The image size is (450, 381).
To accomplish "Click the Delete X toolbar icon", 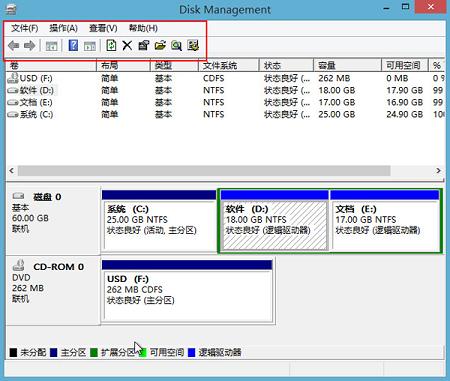I will coord(127,45).
